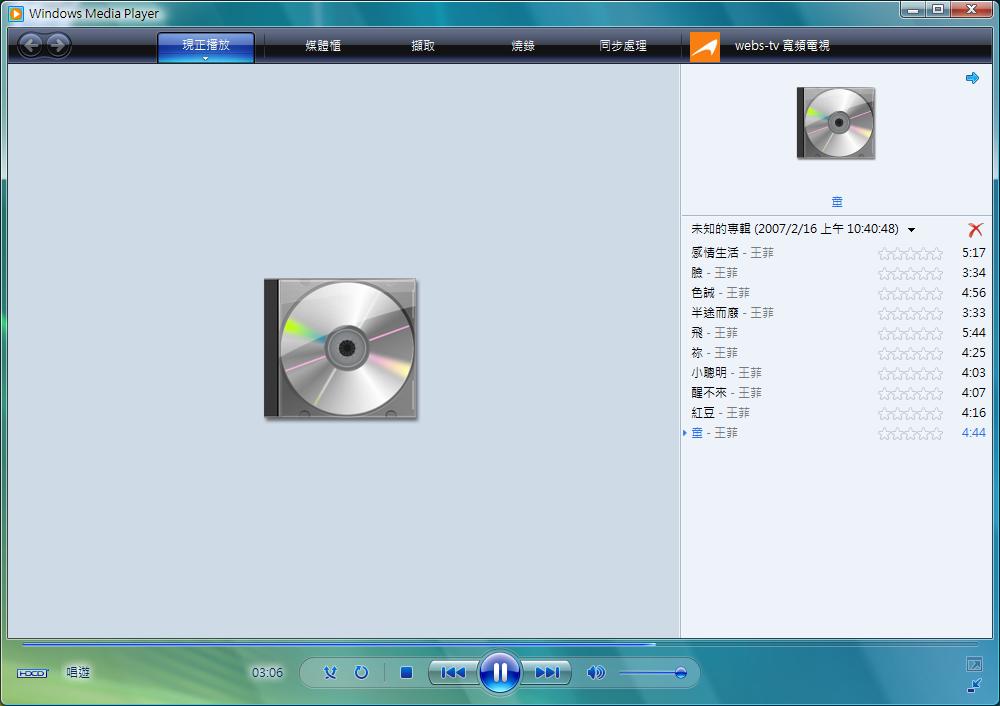Switch to the 媒體櫃 tab
Image resolution: width=1000 pixels, height=706 pixels.
click(x=323, y=45)
